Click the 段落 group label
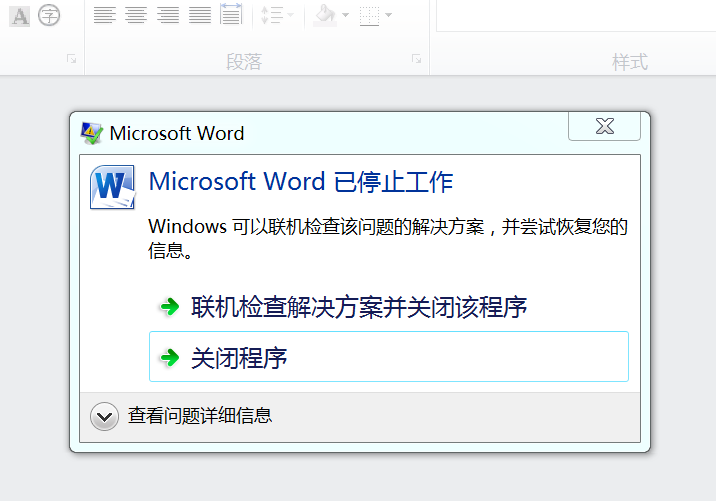This screenshot has width=716, height=501. tap(244, 62)
